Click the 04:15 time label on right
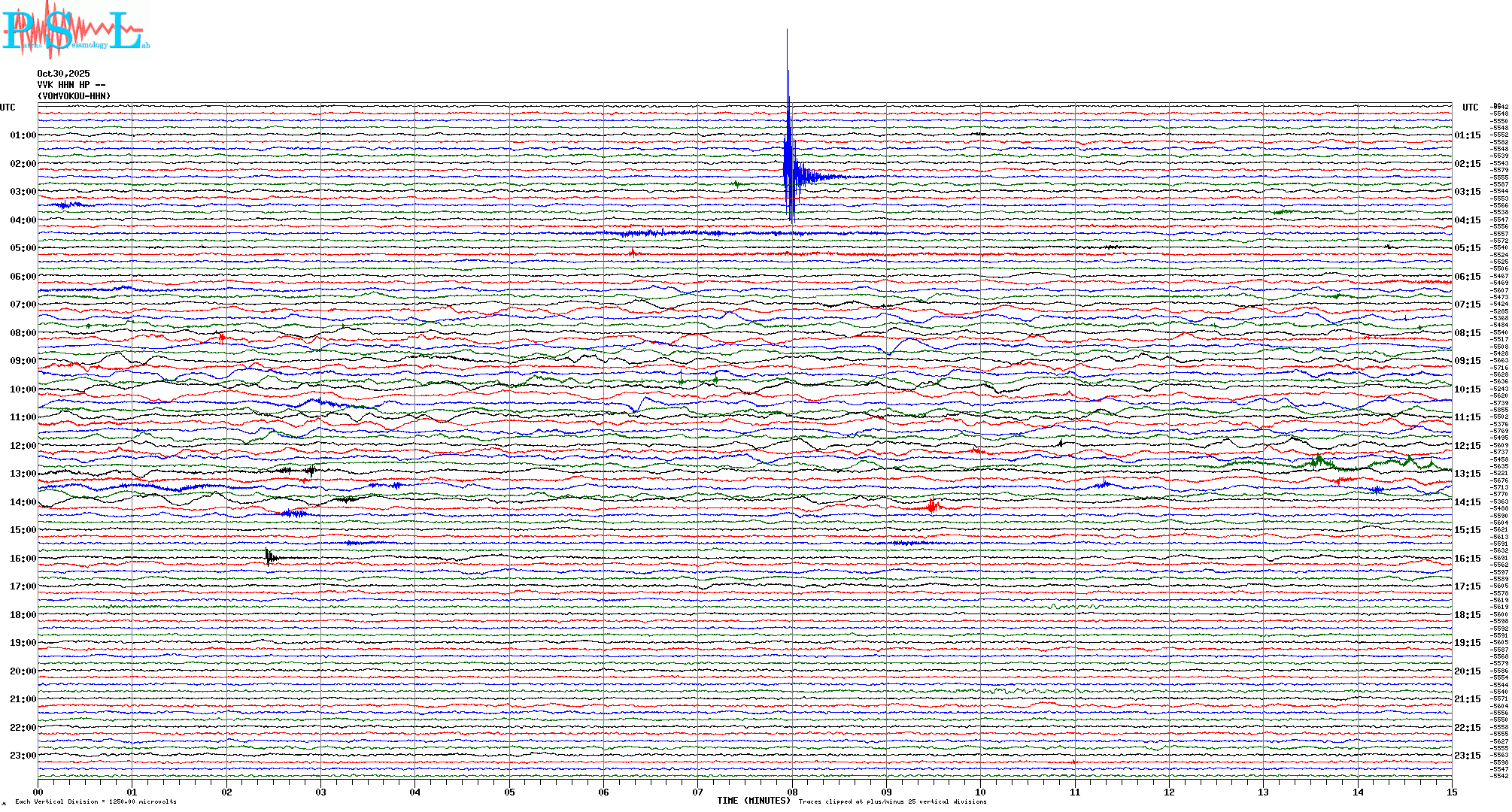This screenshot has height=812, width=1512. coord(1467,220)
